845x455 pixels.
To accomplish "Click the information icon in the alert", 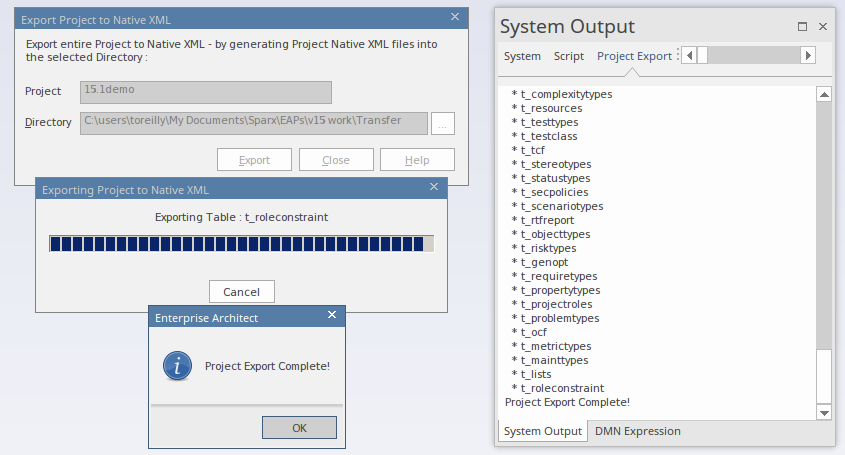I will click(x=177, y=366).
